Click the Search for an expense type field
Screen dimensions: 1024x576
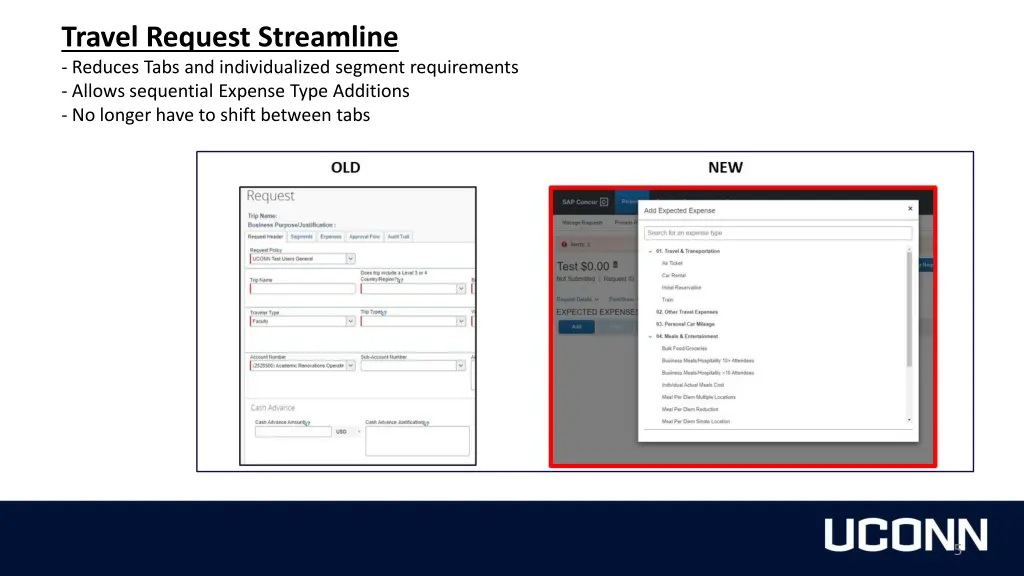(778, 233)
